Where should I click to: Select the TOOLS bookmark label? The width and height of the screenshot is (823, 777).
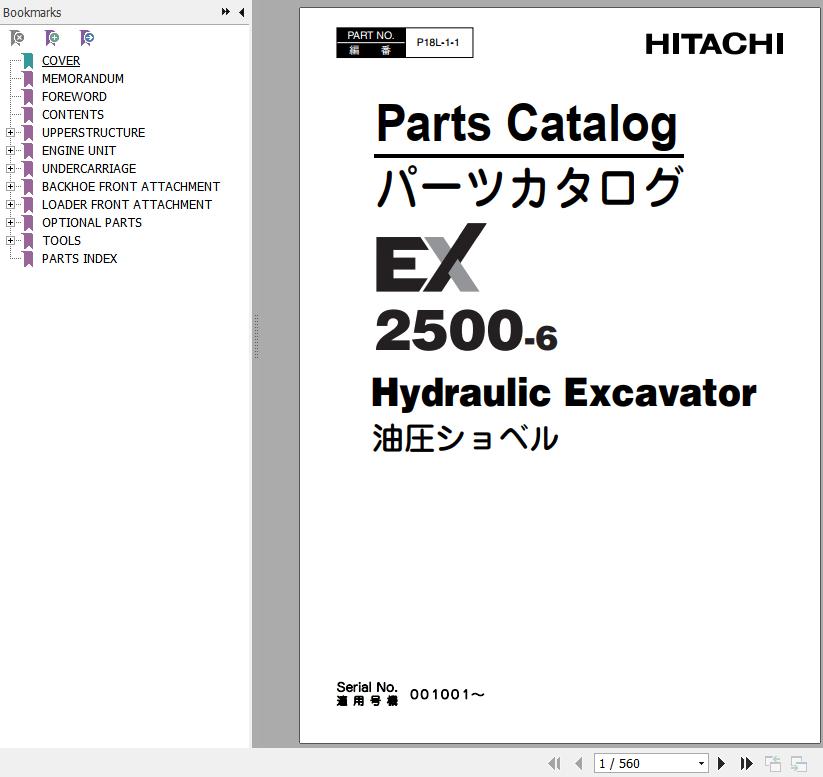point(61,240)
